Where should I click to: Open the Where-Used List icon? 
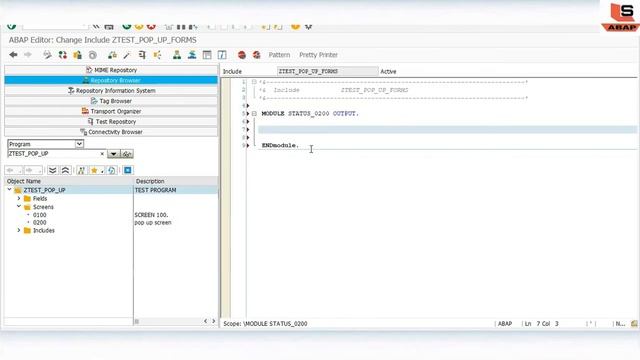click(x=158, y=55)
